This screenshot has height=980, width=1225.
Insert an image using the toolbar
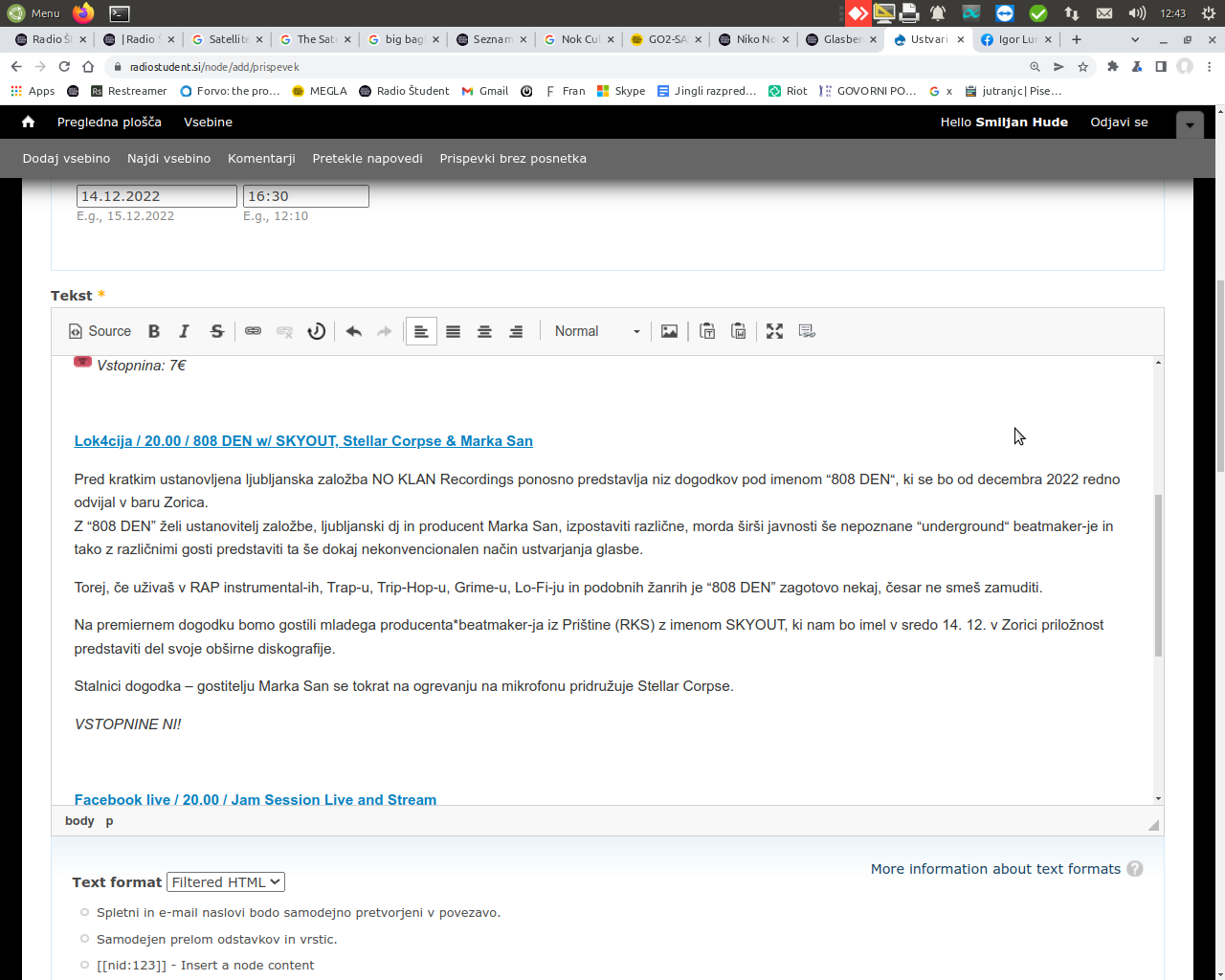click(669, 331)
